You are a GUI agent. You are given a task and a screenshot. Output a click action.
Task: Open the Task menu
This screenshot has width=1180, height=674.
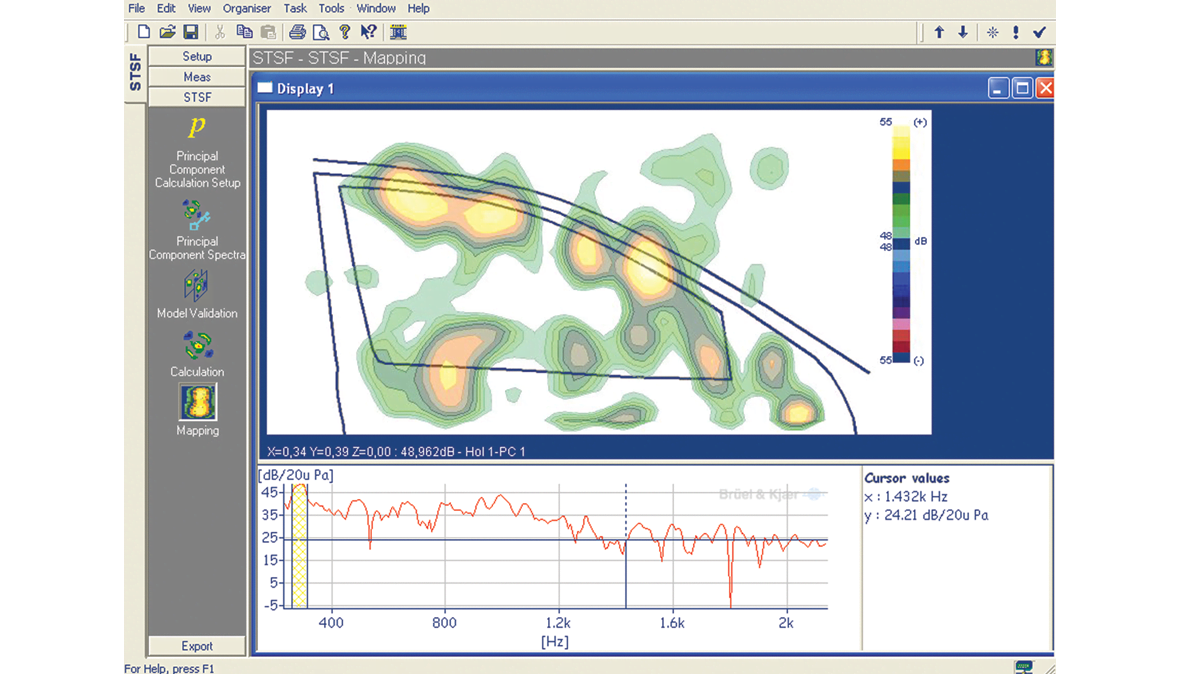click(295, 8)
